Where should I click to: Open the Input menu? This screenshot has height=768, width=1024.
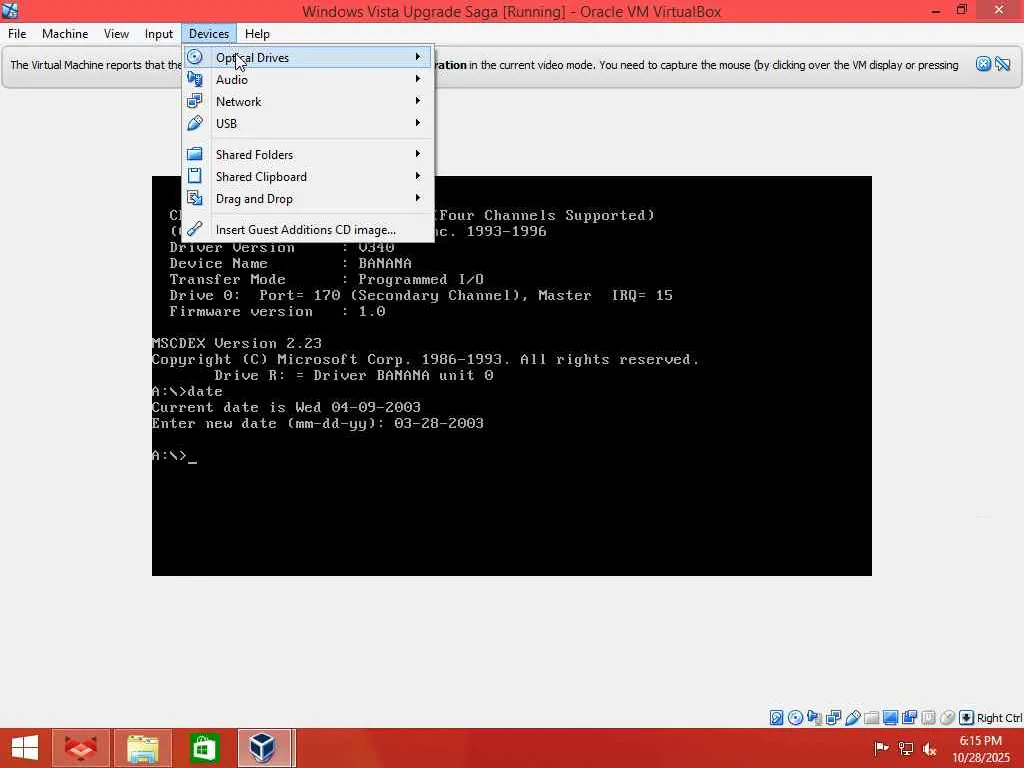[159, 34]
